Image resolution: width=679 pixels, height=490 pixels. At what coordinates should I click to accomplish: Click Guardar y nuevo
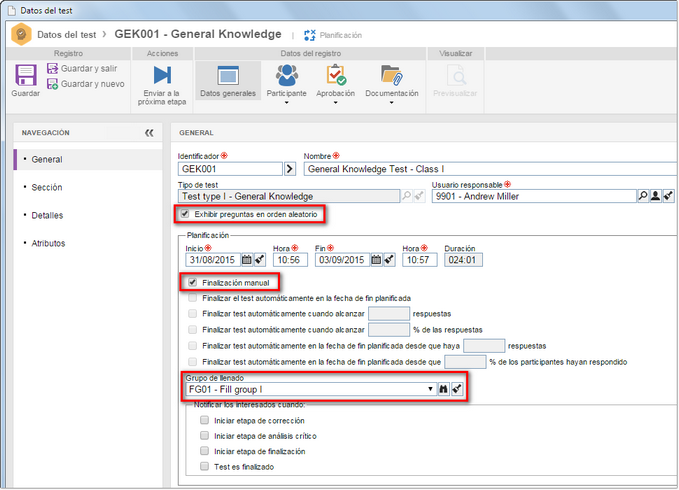(x=86, y=84)
